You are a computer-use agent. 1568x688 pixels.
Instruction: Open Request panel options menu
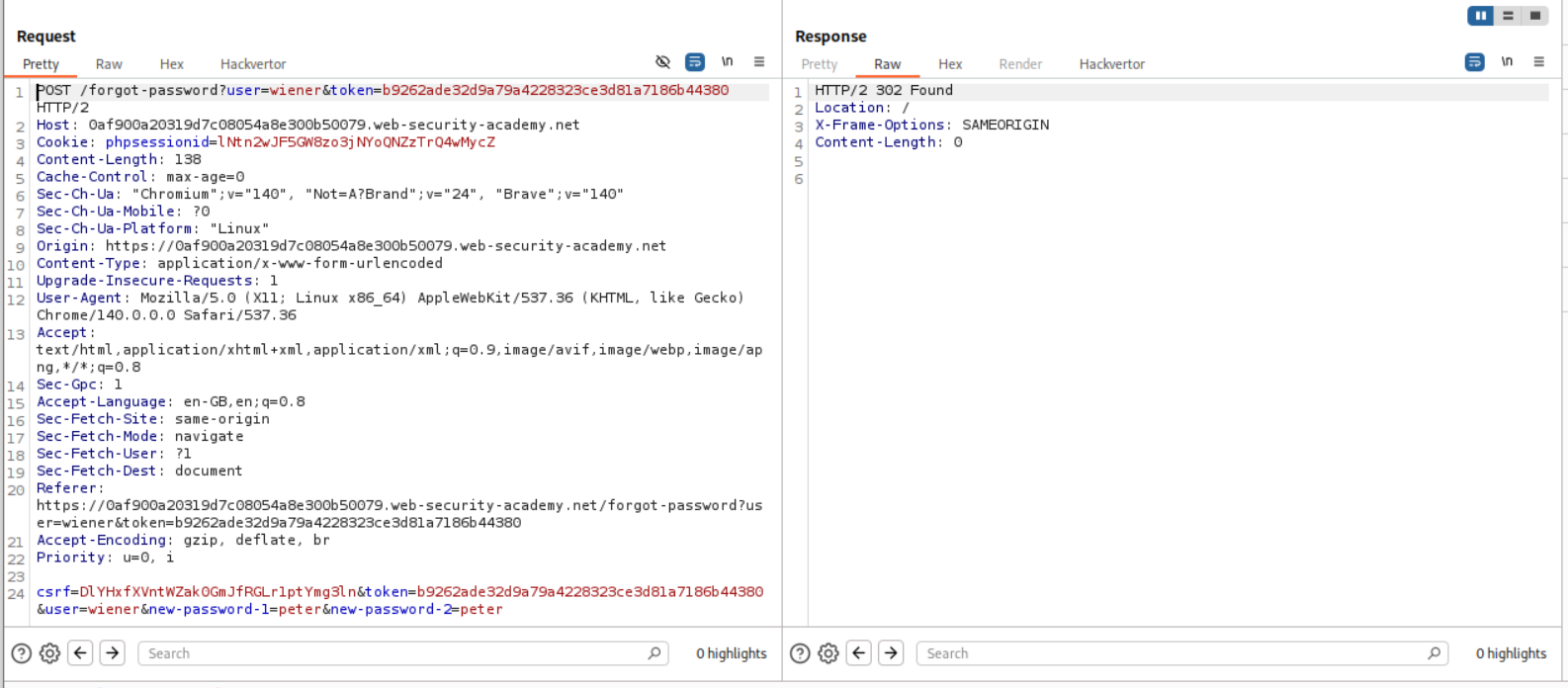click(759, 62)
